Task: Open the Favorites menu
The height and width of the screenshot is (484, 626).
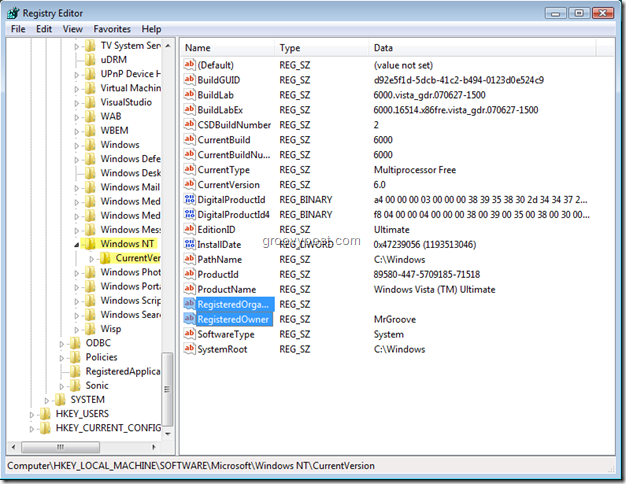Action: [112, 29]
